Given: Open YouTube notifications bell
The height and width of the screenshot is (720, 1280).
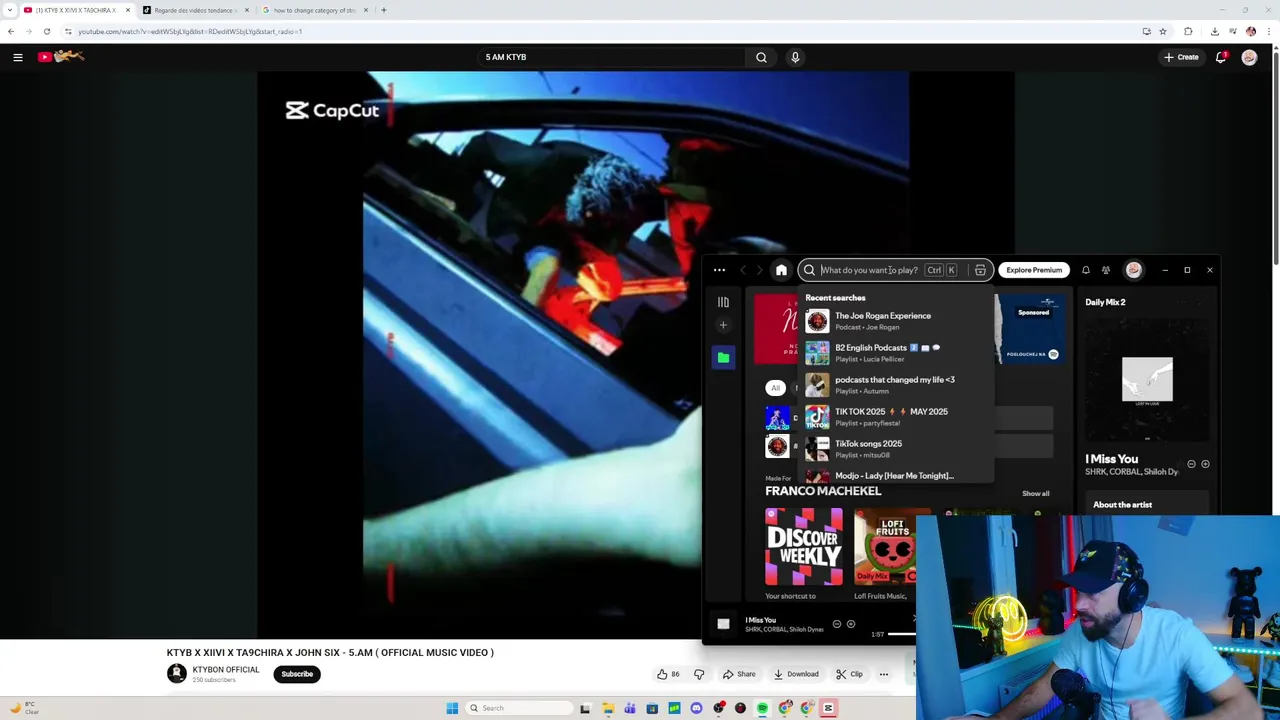Looking at the screenshot, I should pos(1221,57).
